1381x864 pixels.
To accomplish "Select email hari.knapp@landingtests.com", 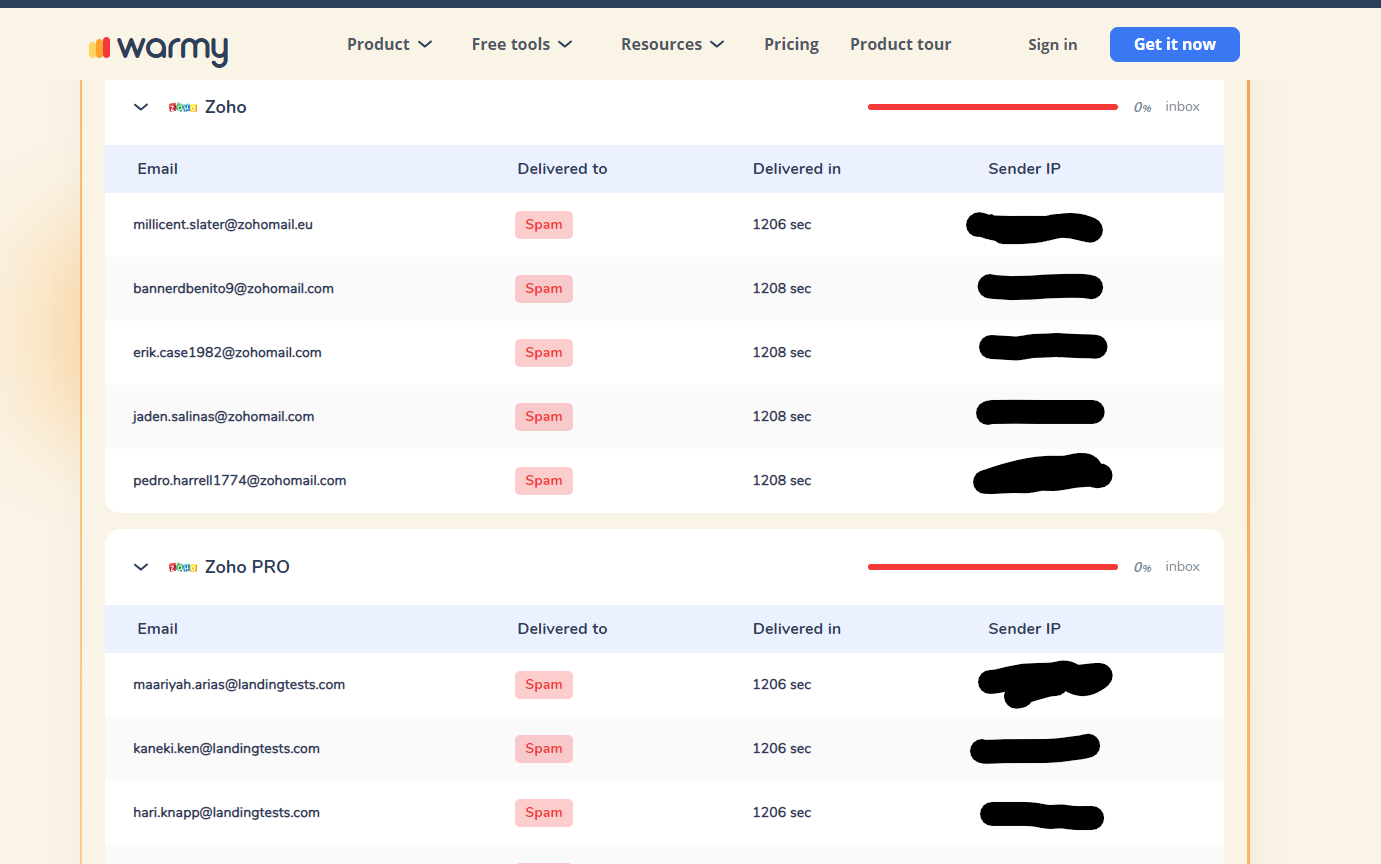I will [226, 813].
